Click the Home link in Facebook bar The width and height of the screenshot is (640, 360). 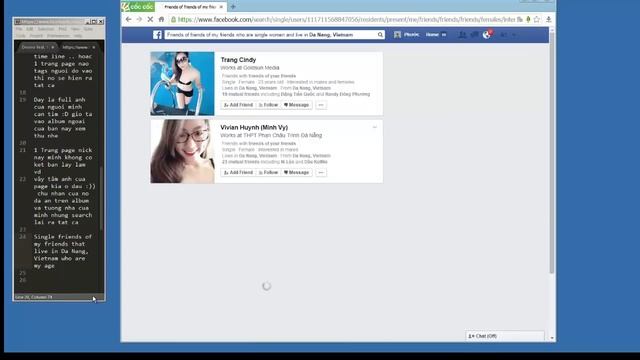(432, 35)
